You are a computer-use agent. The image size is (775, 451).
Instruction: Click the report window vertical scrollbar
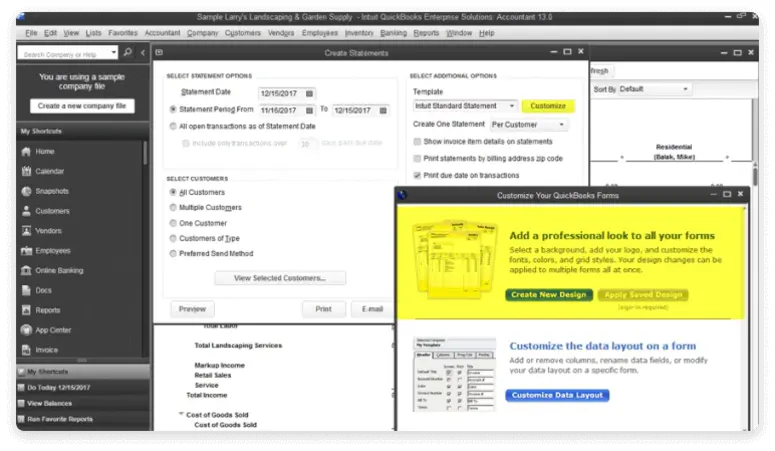[x=755, y=177]
